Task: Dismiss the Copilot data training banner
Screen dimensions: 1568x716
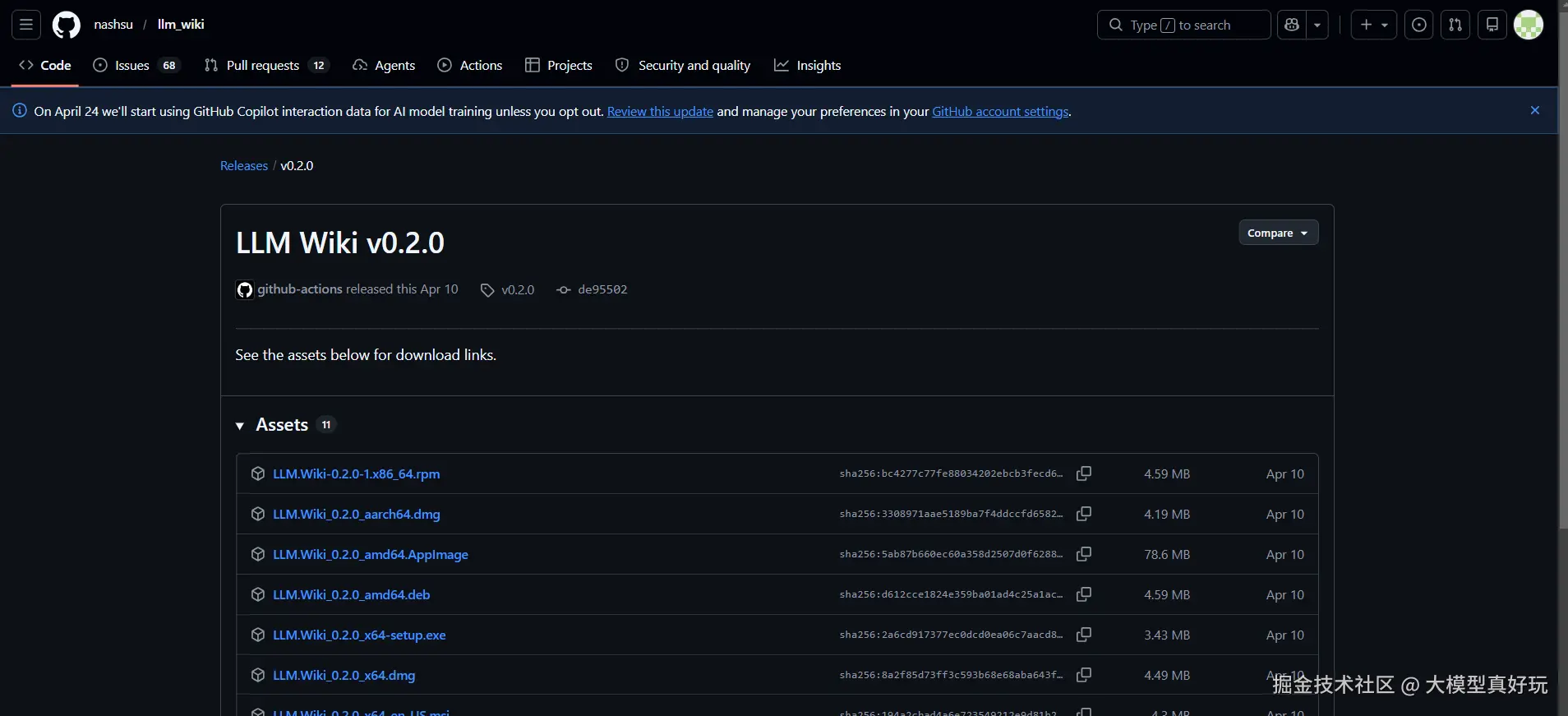Action: click(x=1535, y=110)
